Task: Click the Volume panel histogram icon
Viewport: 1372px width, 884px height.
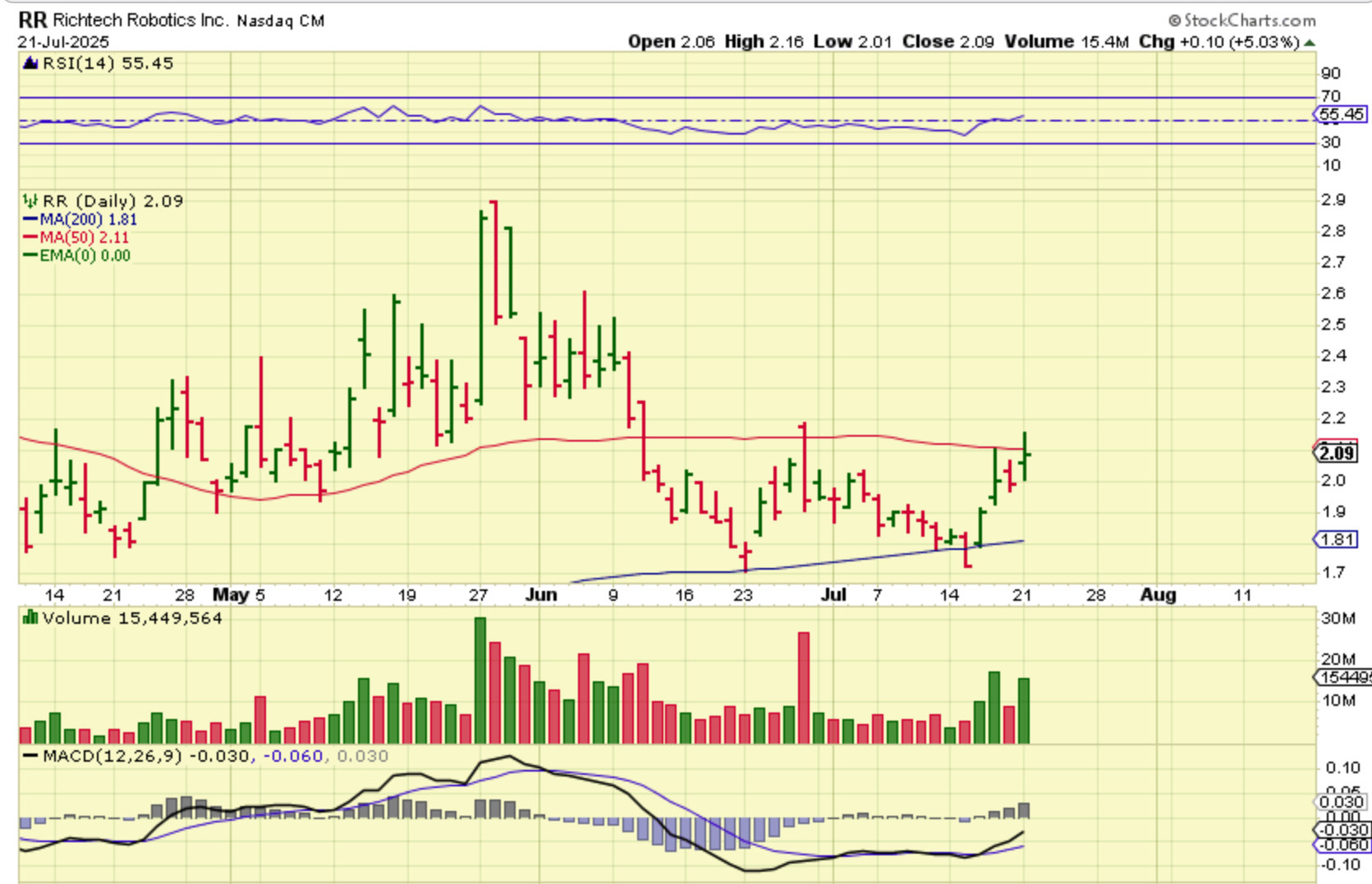Action: tap(30, 618)
